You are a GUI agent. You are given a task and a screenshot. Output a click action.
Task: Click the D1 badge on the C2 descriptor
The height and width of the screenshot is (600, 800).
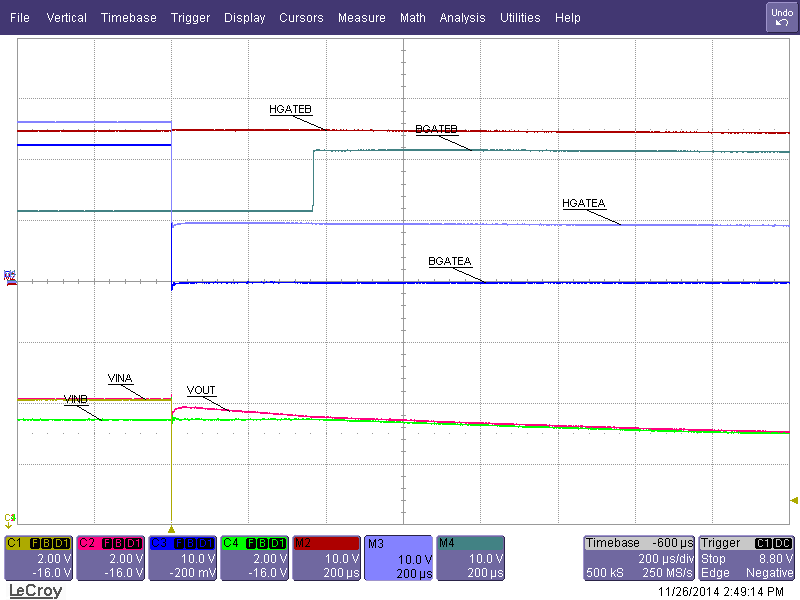[x=135, y=541]
